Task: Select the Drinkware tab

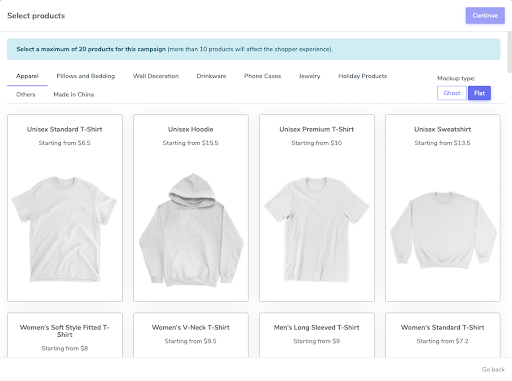Action: point(211,76)
